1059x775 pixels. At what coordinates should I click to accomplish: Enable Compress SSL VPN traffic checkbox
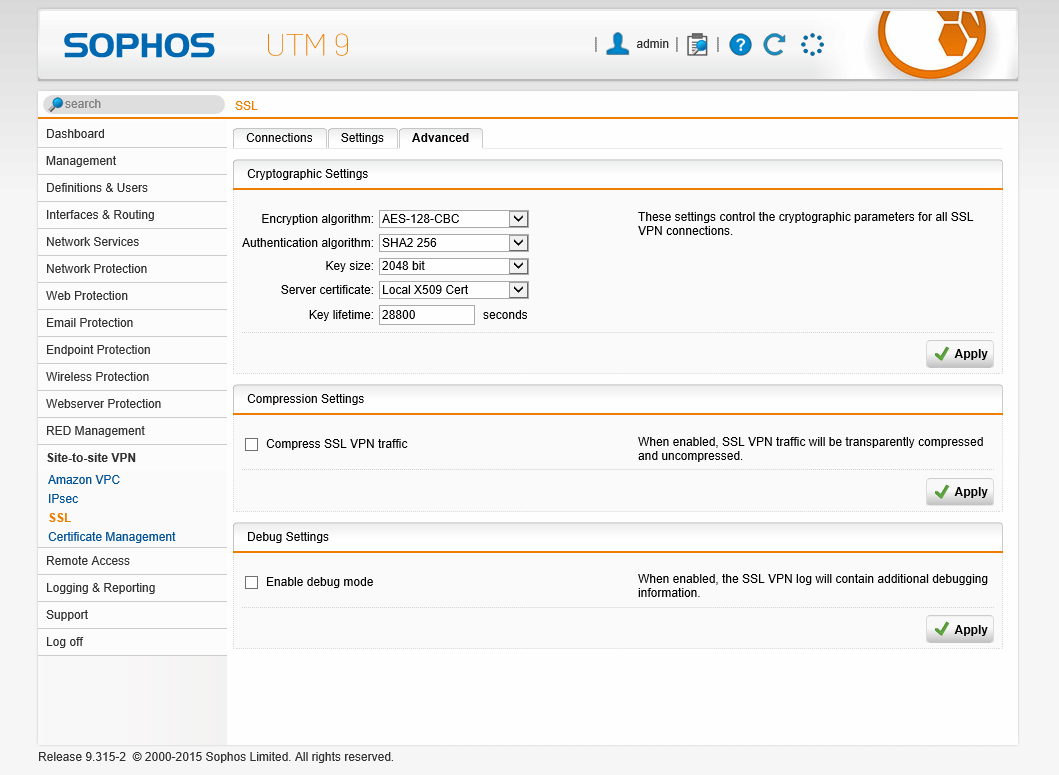click(252, 444)
